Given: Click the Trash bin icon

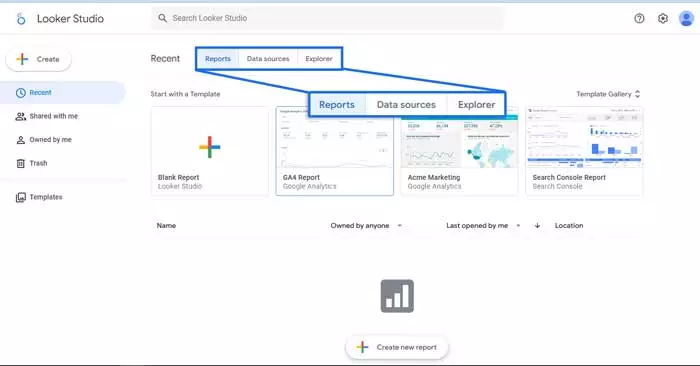Looking at the screenshot, I should [x=21, y=163].
